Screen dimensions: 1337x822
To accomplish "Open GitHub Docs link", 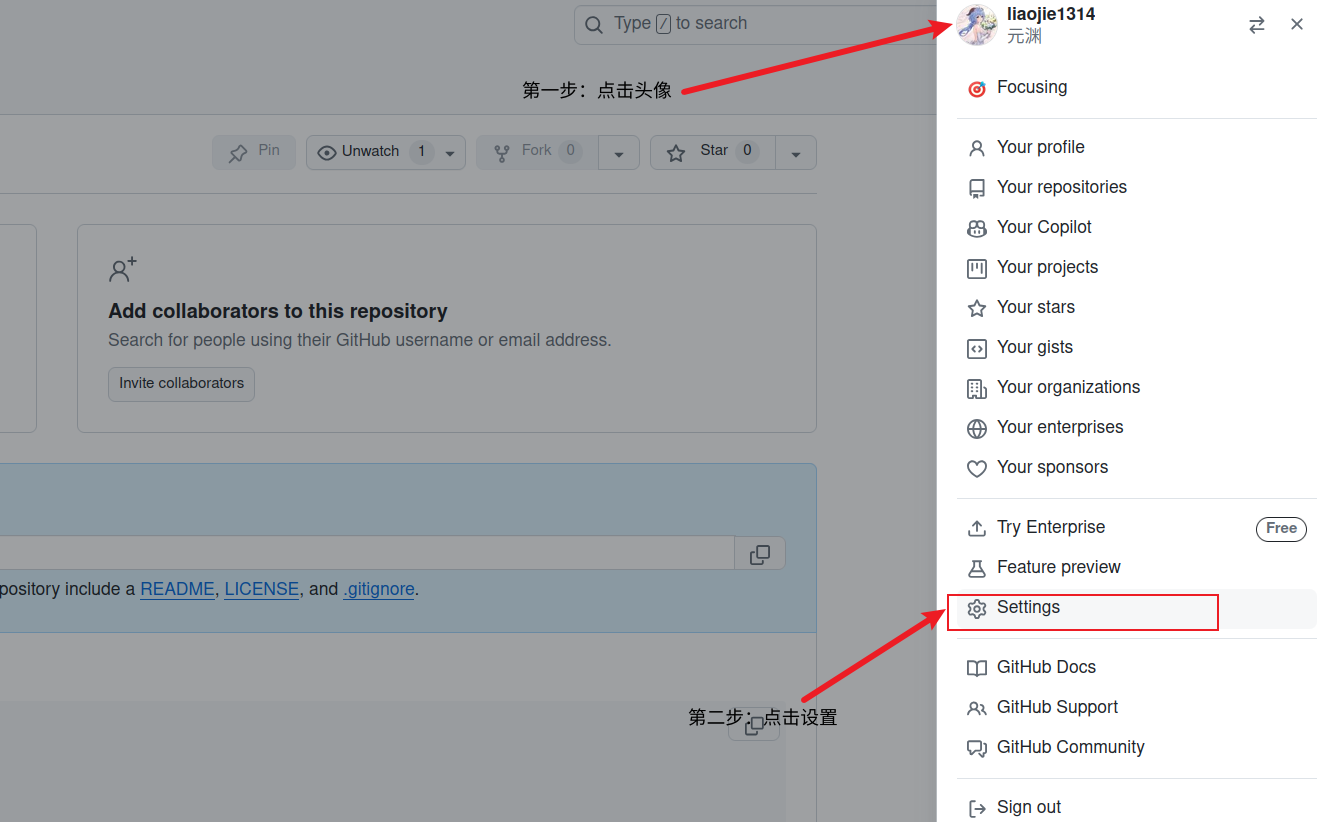I will 1137,668.
